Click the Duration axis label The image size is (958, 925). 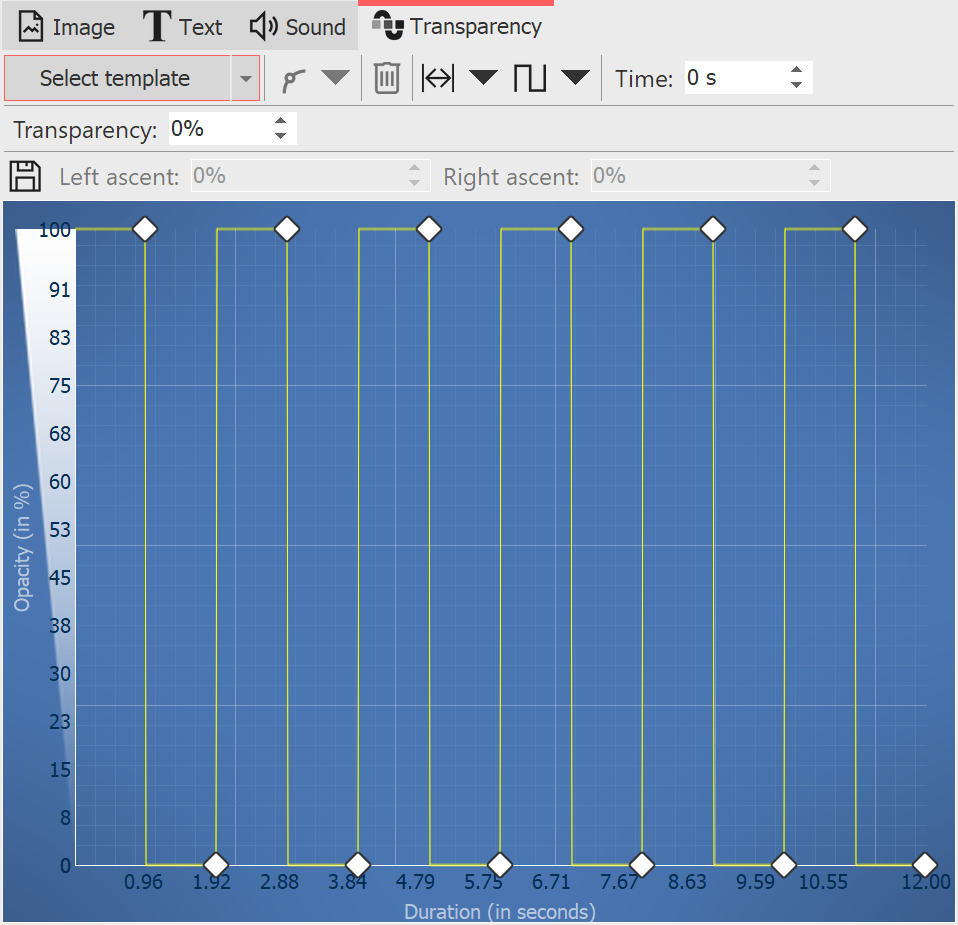tap(499, 911)
